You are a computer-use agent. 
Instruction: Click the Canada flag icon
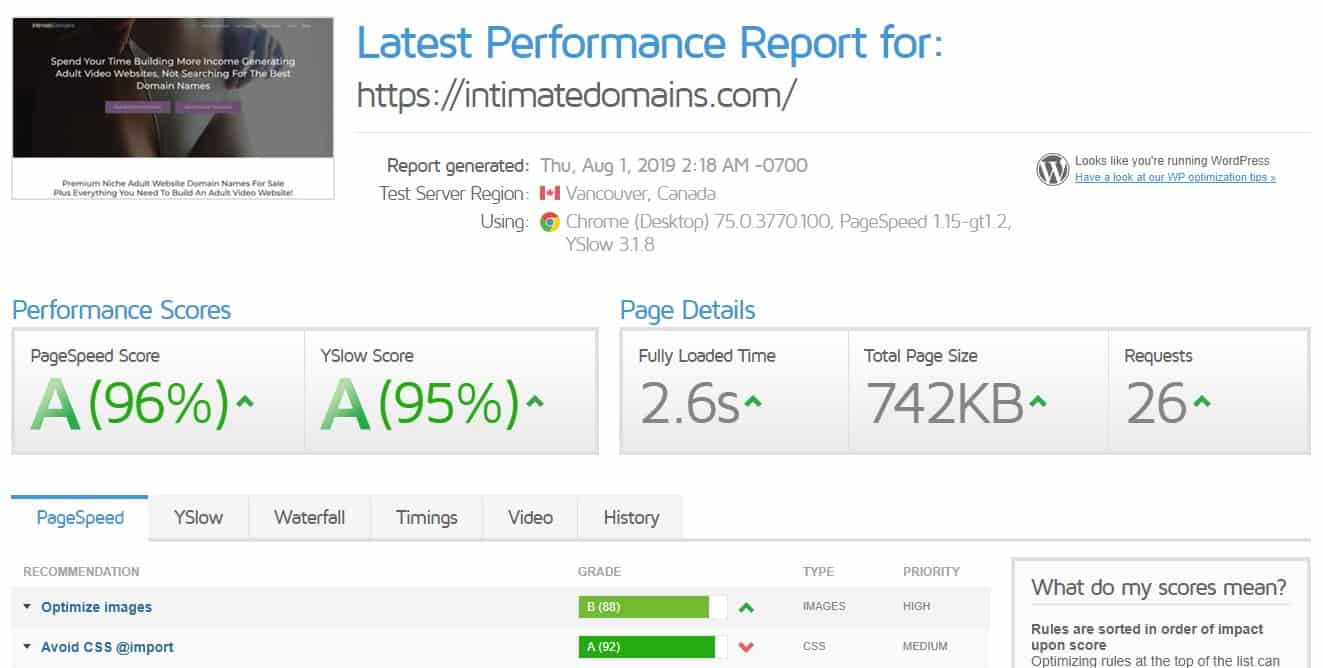tap(549, 193)
